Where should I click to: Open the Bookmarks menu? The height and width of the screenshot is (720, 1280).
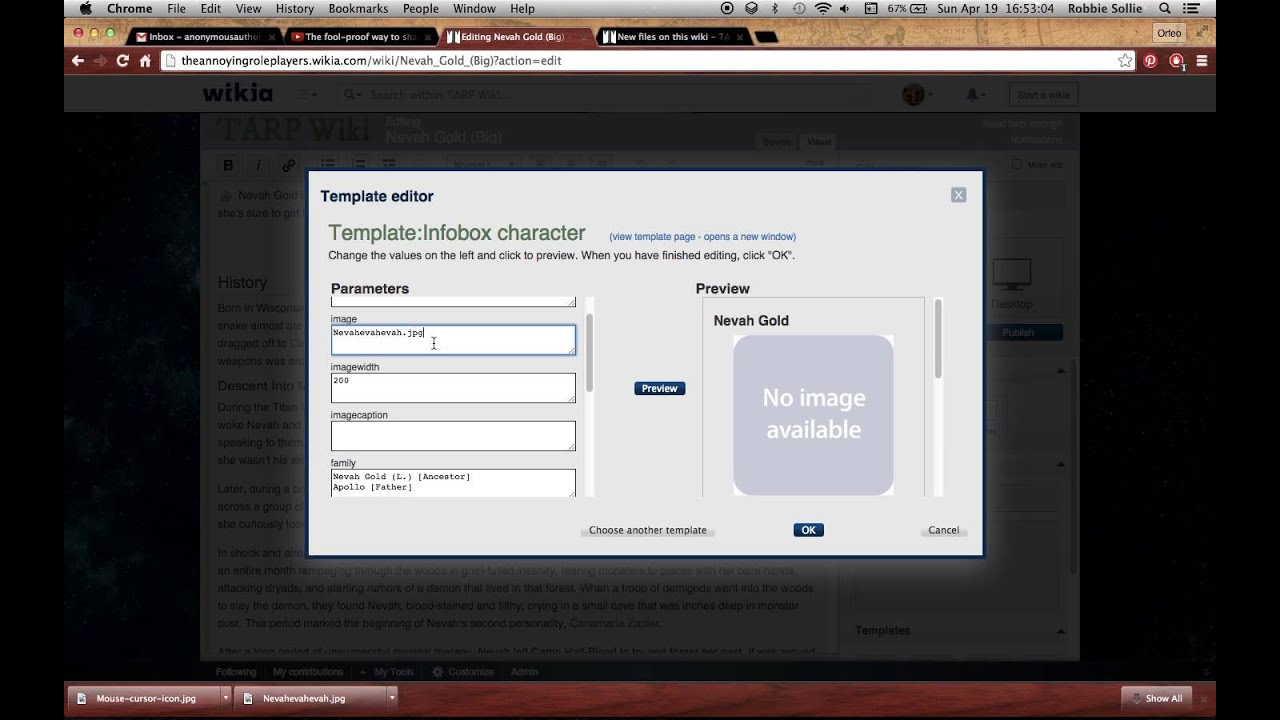pyautogui.click(x=358, y=9)
